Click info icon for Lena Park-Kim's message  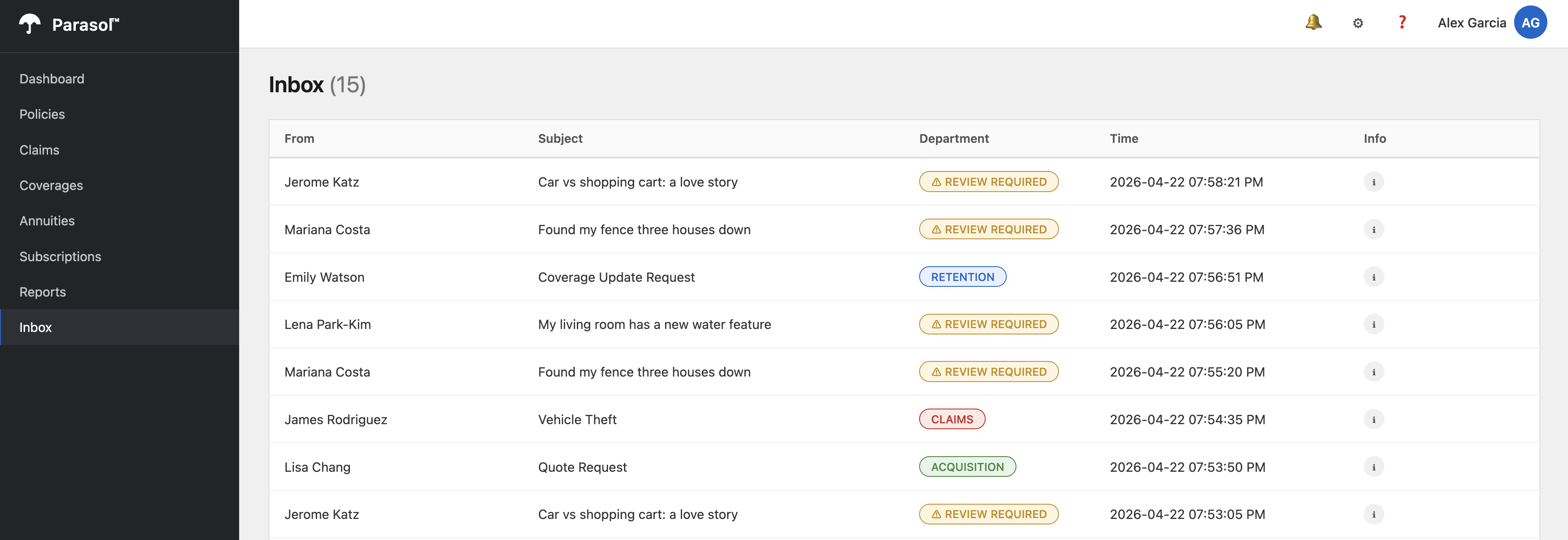(x=1373, y=324)
